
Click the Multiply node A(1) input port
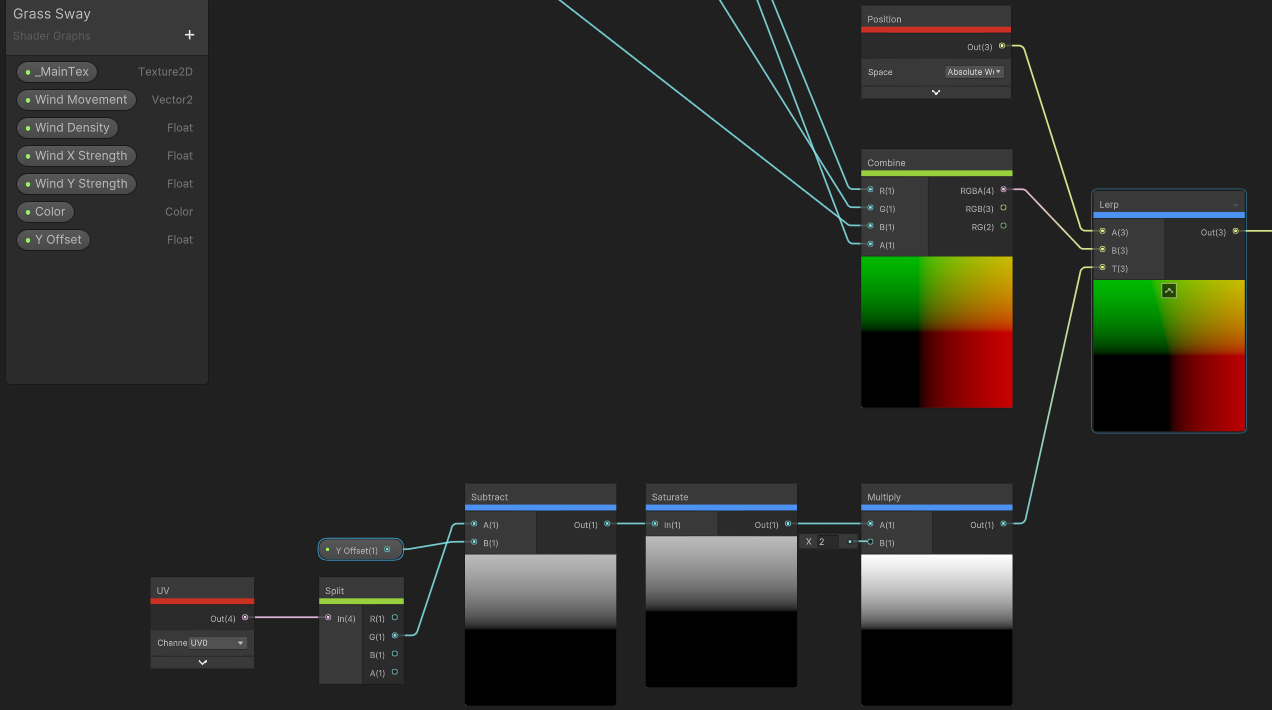[870, 524]
